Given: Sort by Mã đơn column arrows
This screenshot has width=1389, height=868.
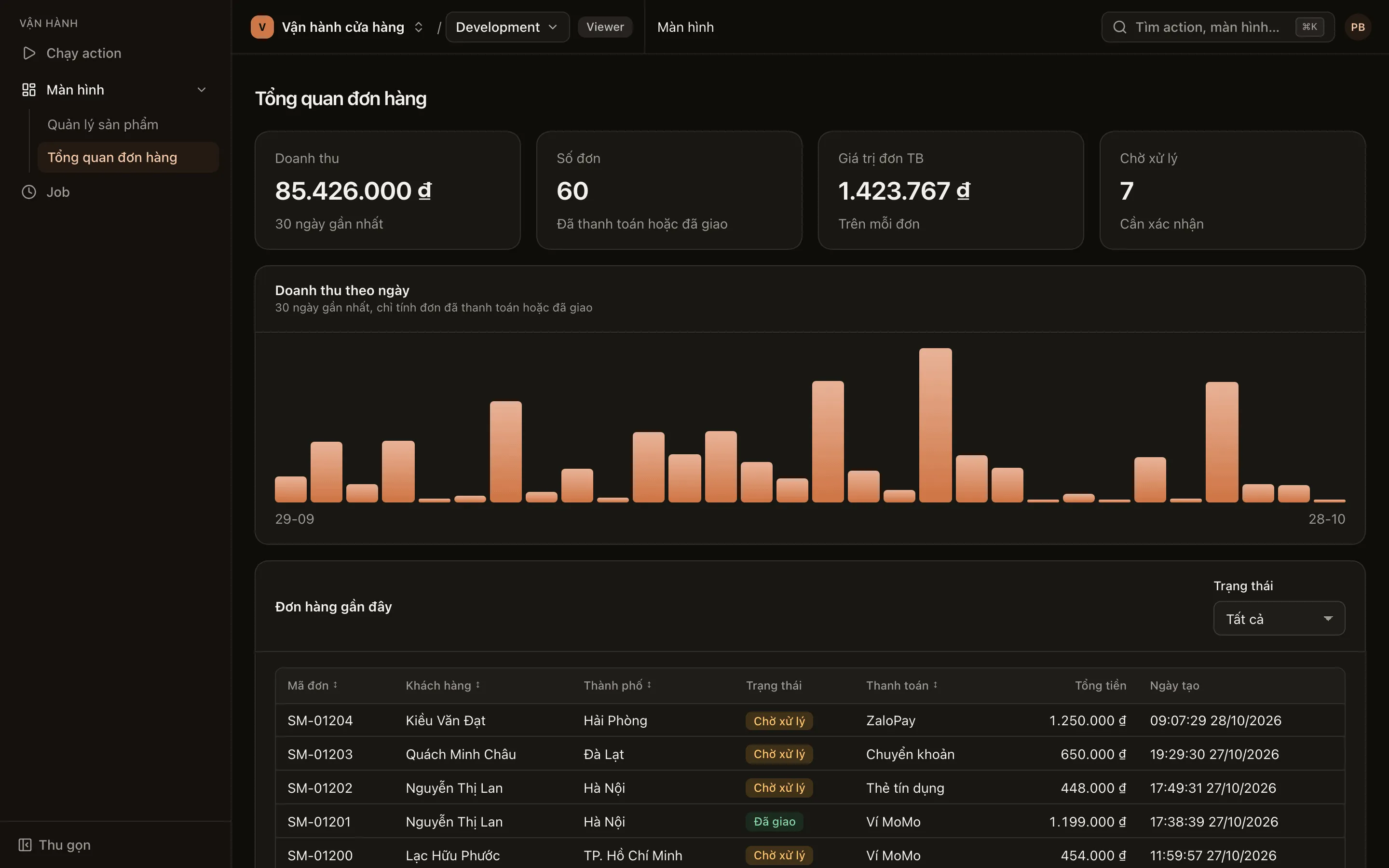Looking at the screenshot, I should coord(335,685).
